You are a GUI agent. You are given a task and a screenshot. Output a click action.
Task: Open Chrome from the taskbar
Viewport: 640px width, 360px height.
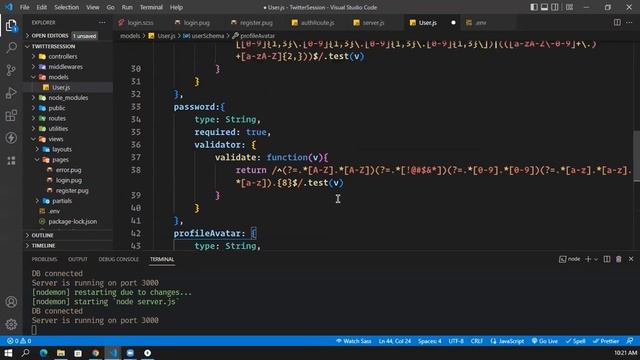(x=95, y=353)
